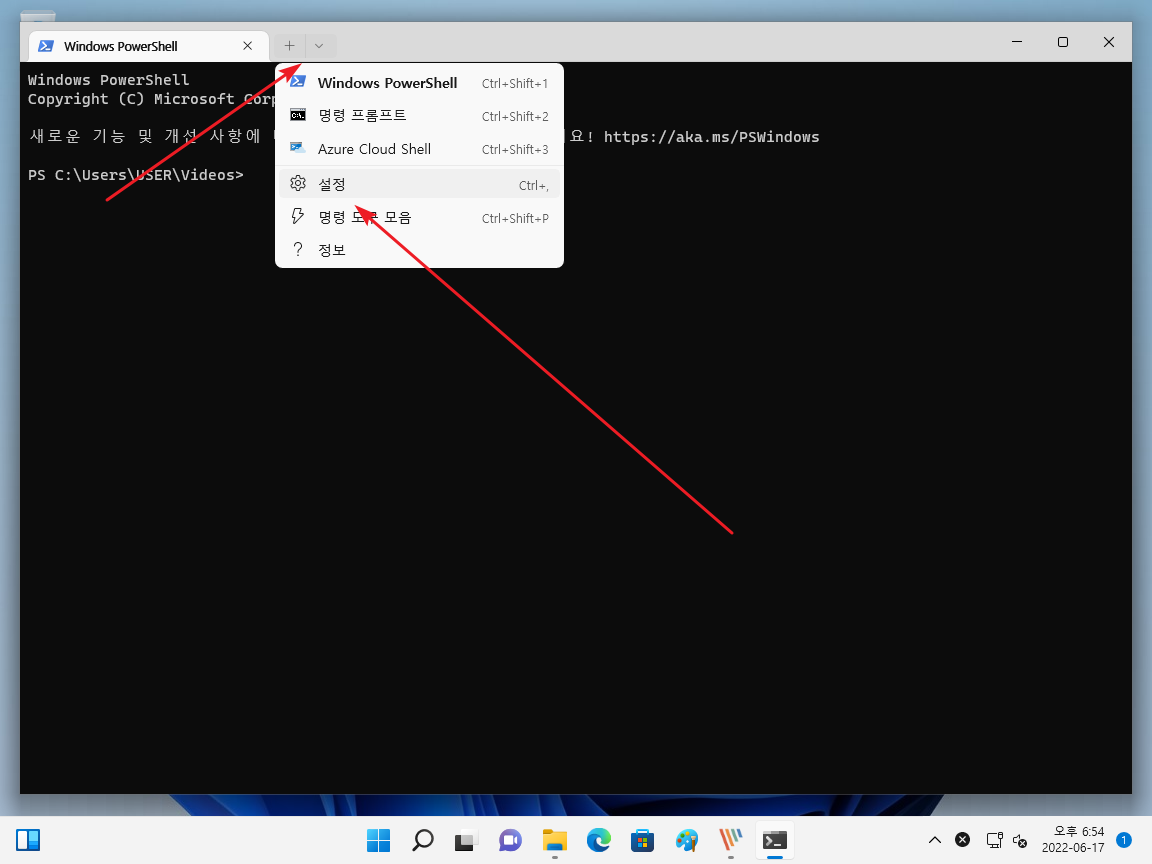The height and width of the screenshot is (864, 1152).
Task: Close the Windows PowerShell tab
Action: coord(248,46)
